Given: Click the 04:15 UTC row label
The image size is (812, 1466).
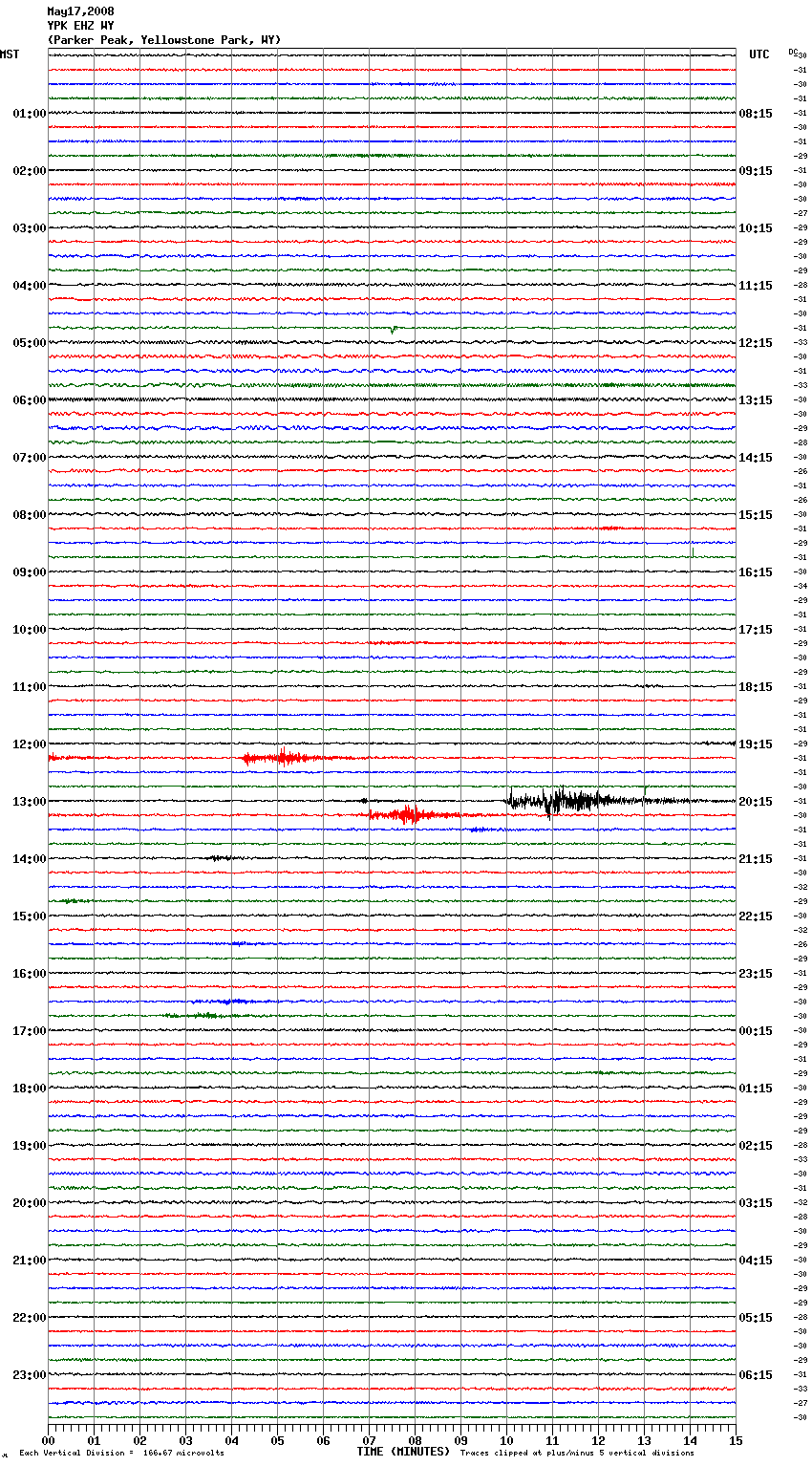Looking at the screenshot, I should coord(756,1261).
